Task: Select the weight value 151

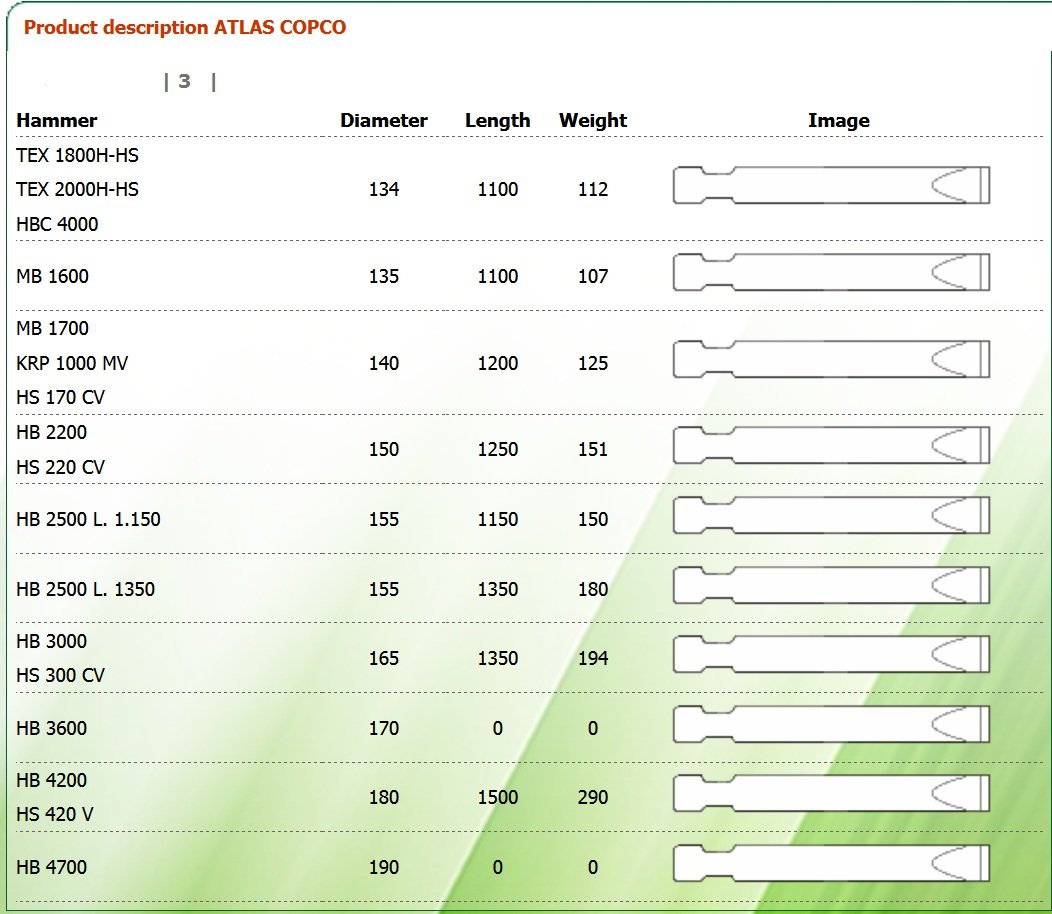Action: pos(593,449)
